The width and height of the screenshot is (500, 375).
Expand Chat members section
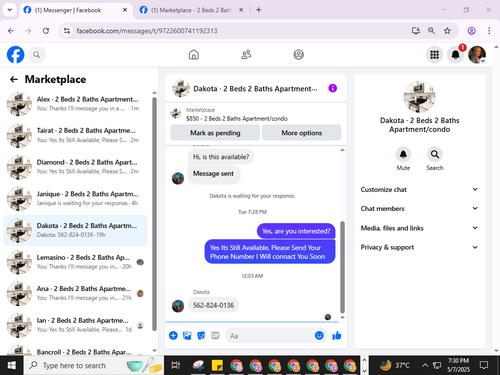pyautogui.click(x=419, y=208)
